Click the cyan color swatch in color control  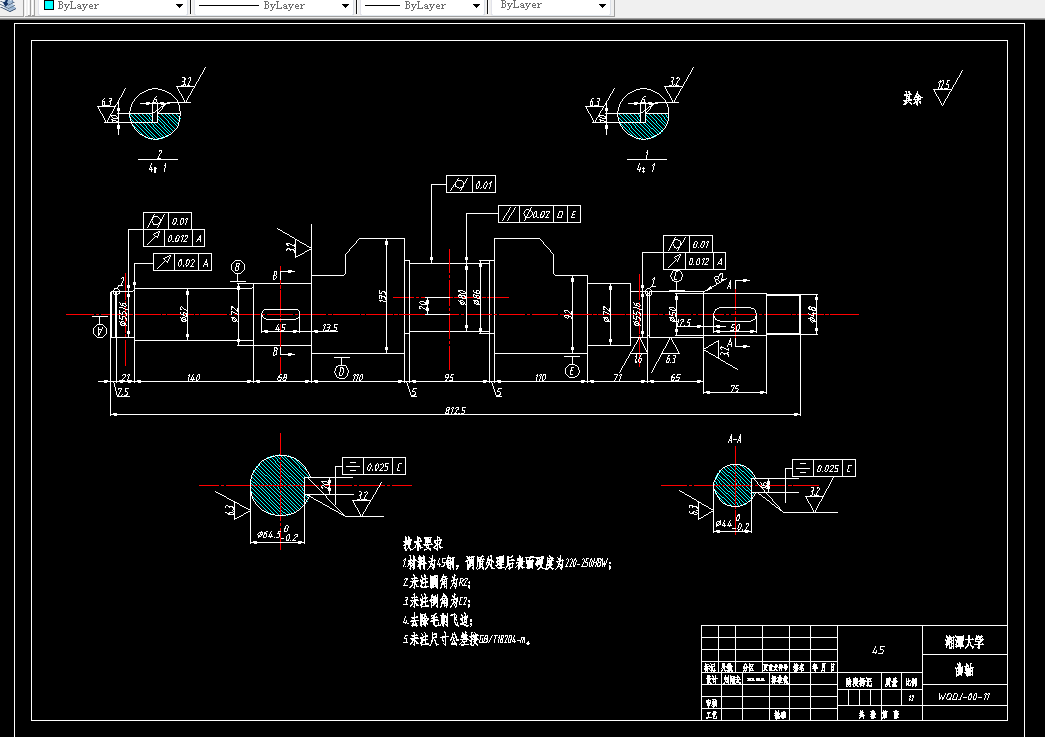tap(49, 5)
